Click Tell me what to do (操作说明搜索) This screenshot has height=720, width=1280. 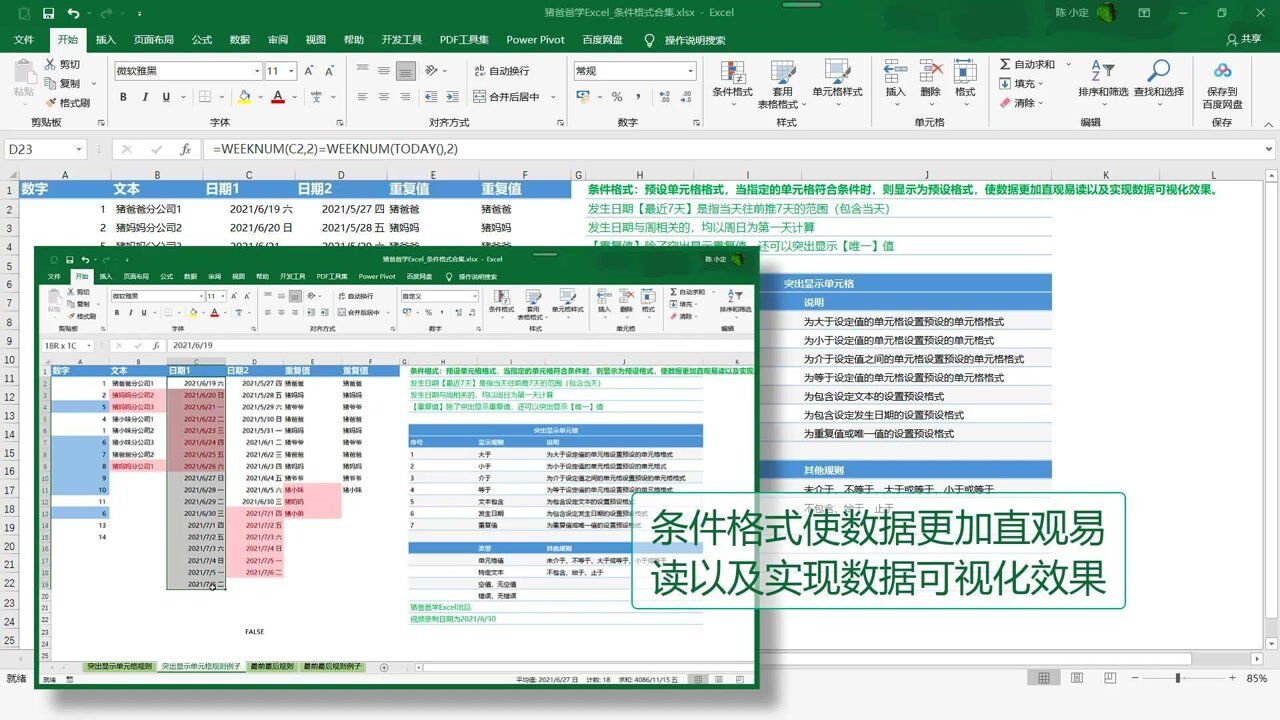tap(685, 40)
